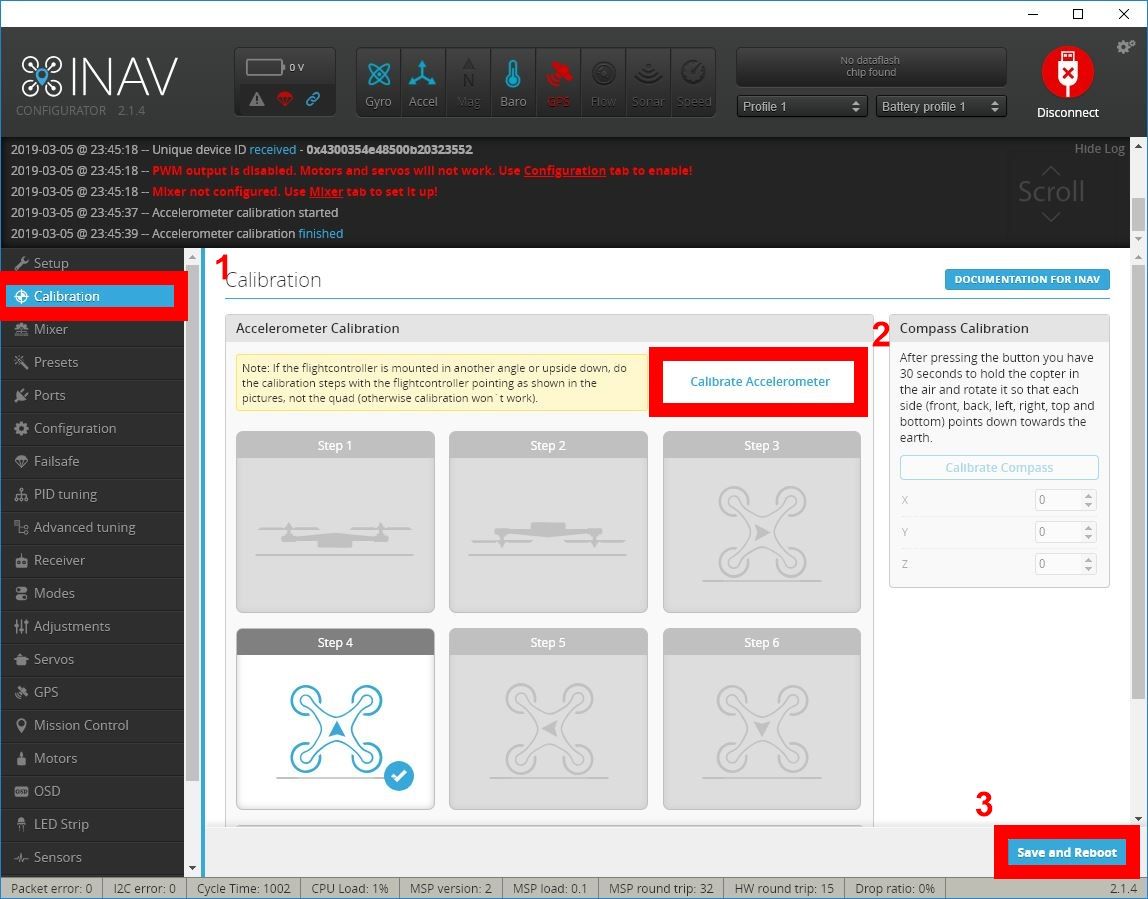
Task: Open settings via the gear icon
Action: click(x=1125, y=47)
